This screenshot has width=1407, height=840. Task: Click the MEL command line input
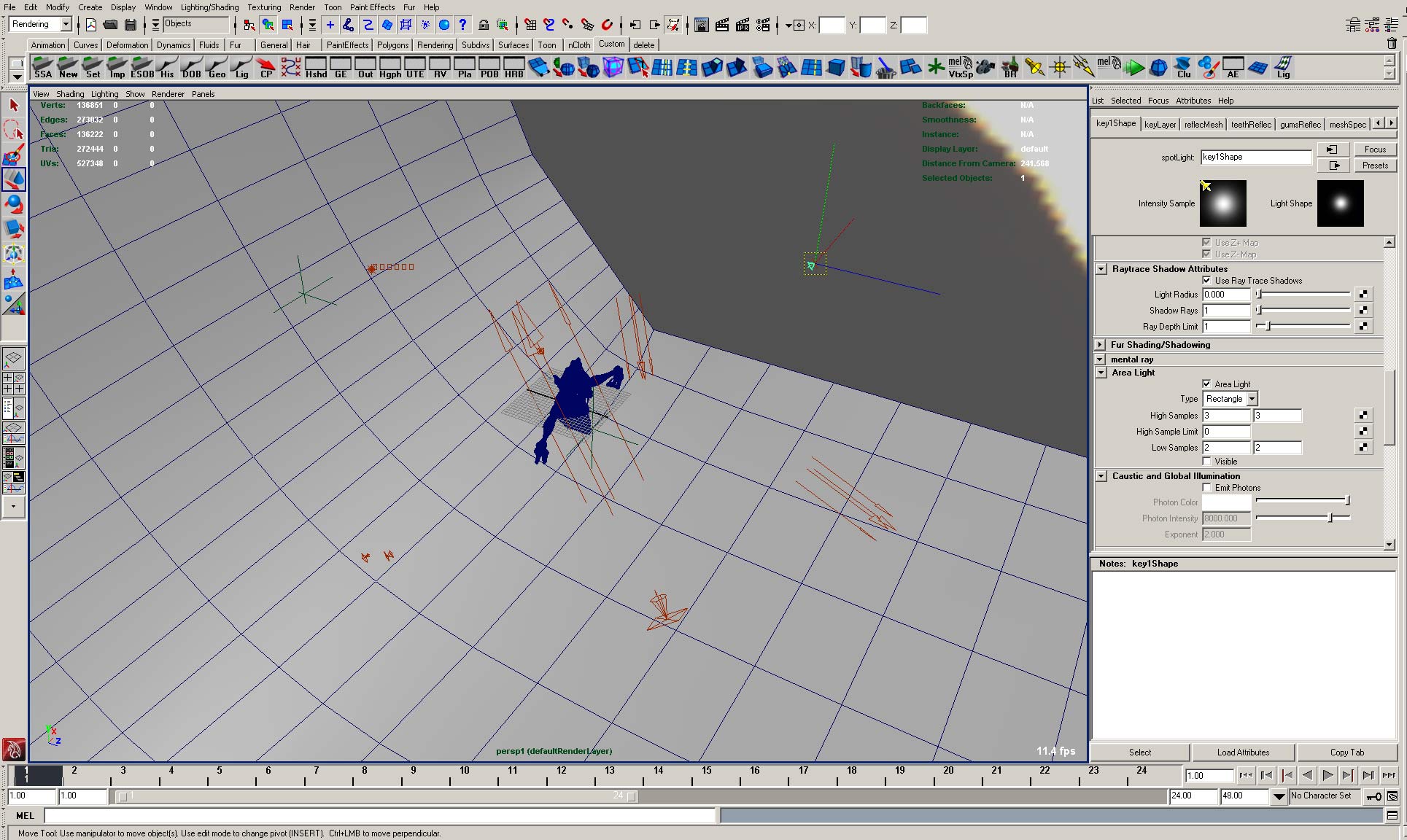(379, 816)
